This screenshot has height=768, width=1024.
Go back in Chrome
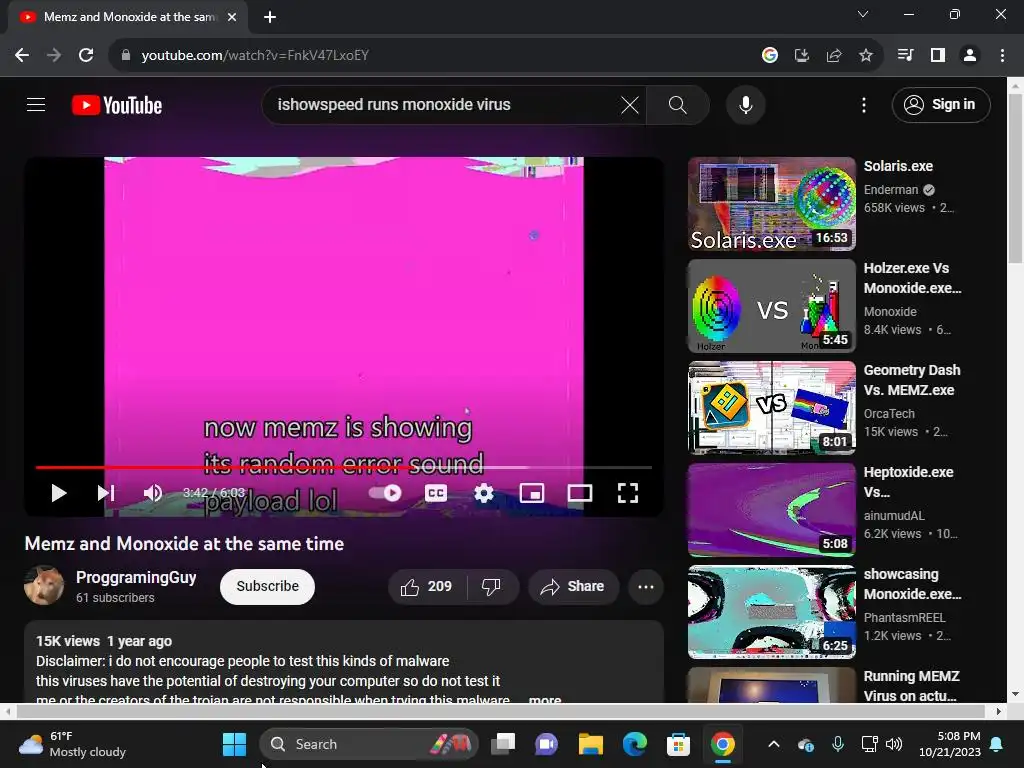pyautogui.click(x=22, y=55)
